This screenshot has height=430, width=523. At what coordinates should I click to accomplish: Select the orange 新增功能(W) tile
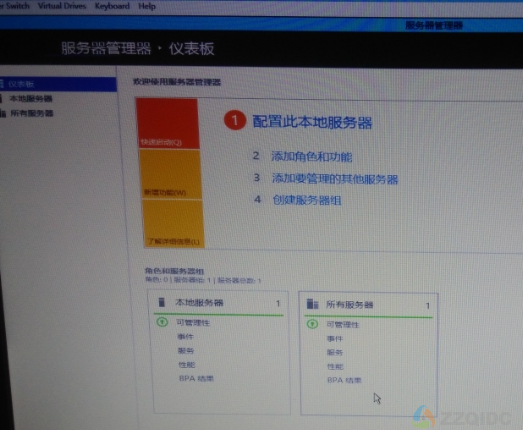[170, 174]
